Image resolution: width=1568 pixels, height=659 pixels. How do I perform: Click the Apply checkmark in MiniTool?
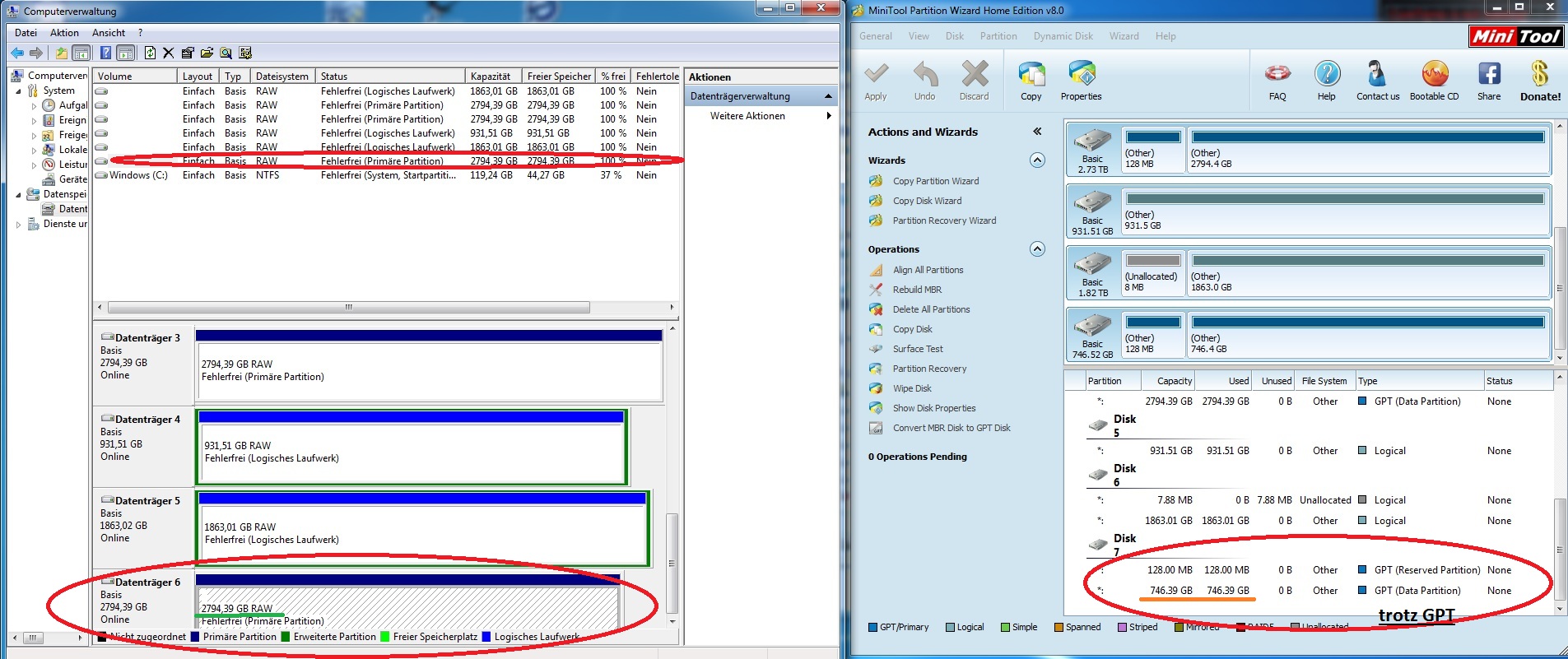(x=876, y=81)
